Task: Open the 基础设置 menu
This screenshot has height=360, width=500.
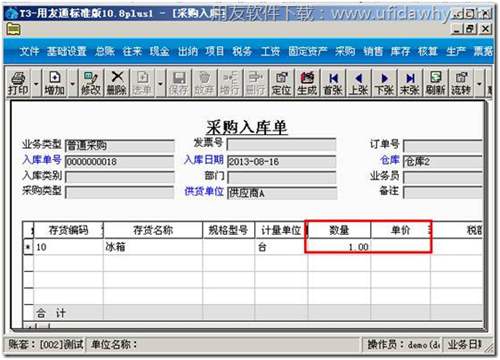Action: coord(67,51)
